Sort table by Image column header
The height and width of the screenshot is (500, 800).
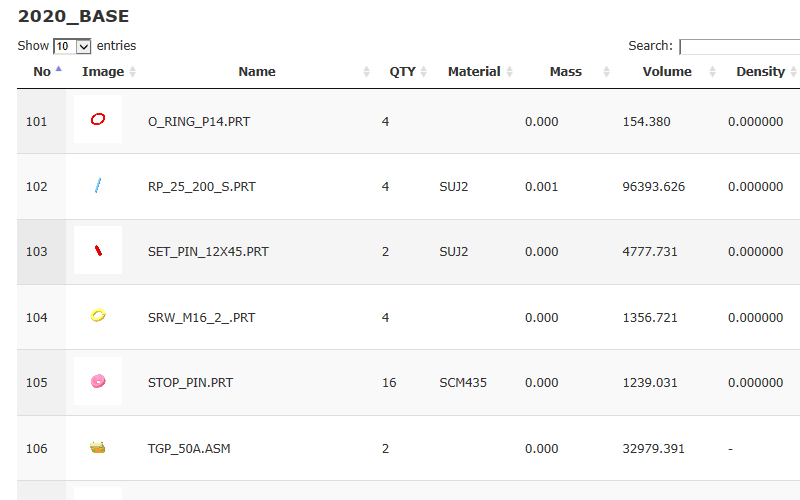(x=103, y=71)
